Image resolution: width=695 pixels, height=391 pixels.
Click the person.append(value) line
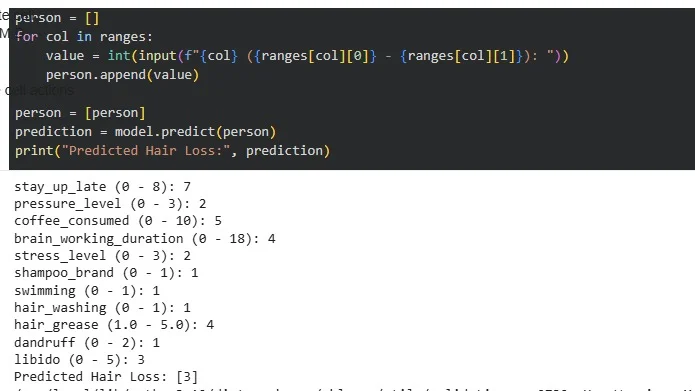(x=122, y=74)
